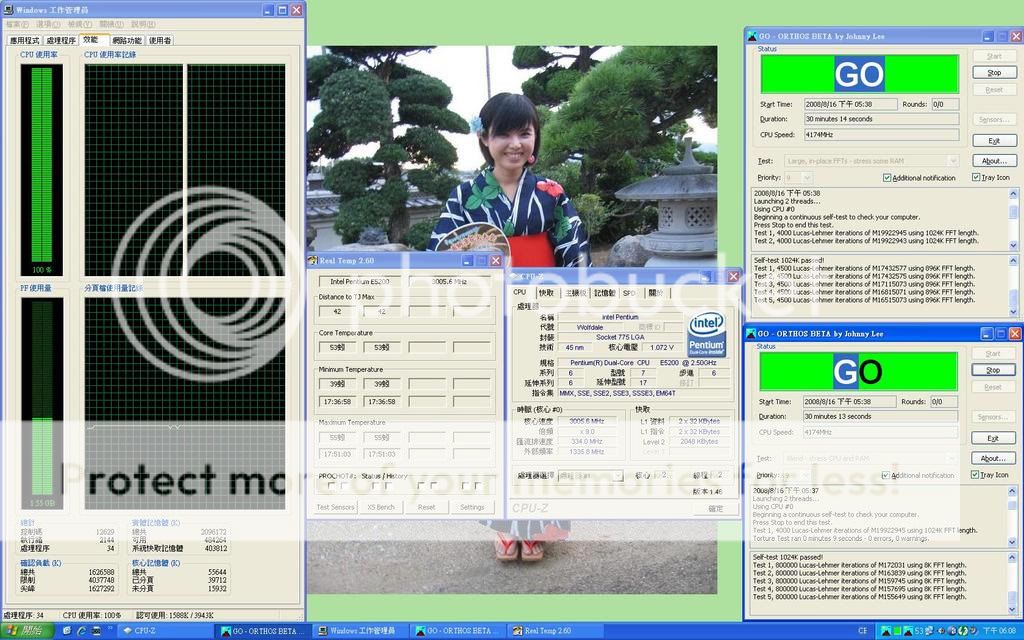Open the Test dropdown in the top ORTHOS window
Image resolution: width=1024 pixels, height=640 pixels.
click(x=953, y=161)
